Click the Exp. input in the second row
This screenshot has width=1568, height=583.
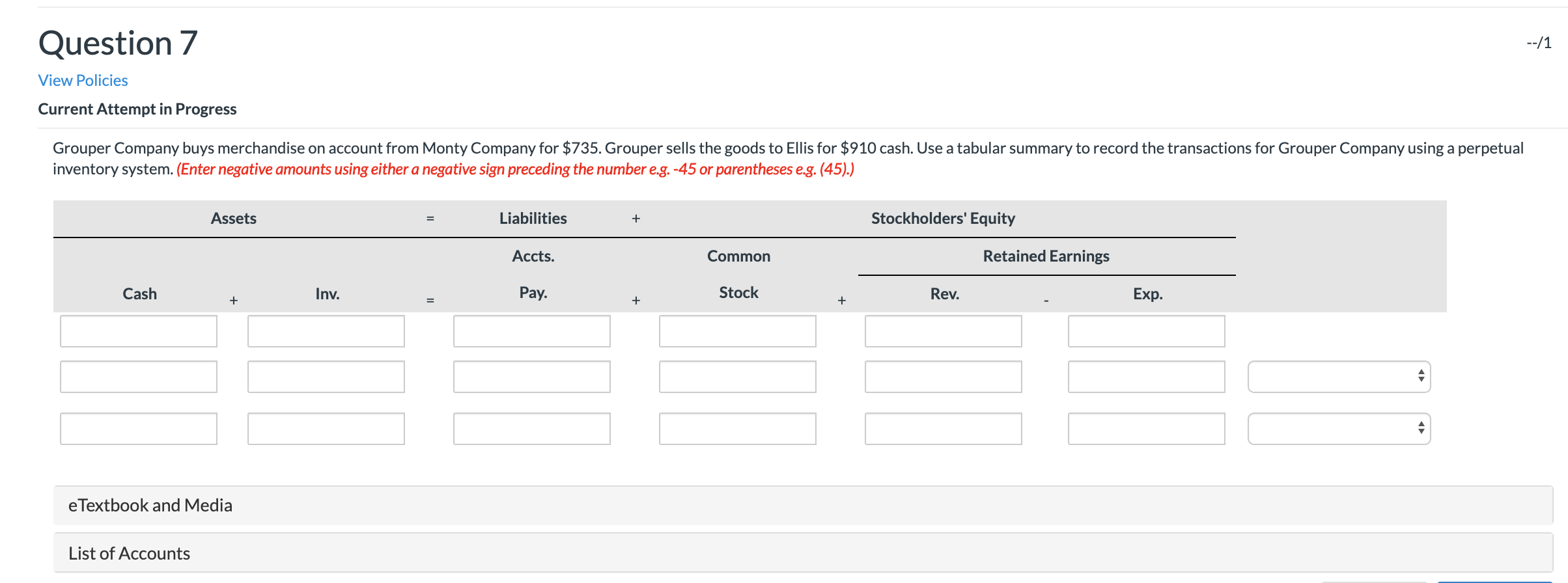[1146, 376]
